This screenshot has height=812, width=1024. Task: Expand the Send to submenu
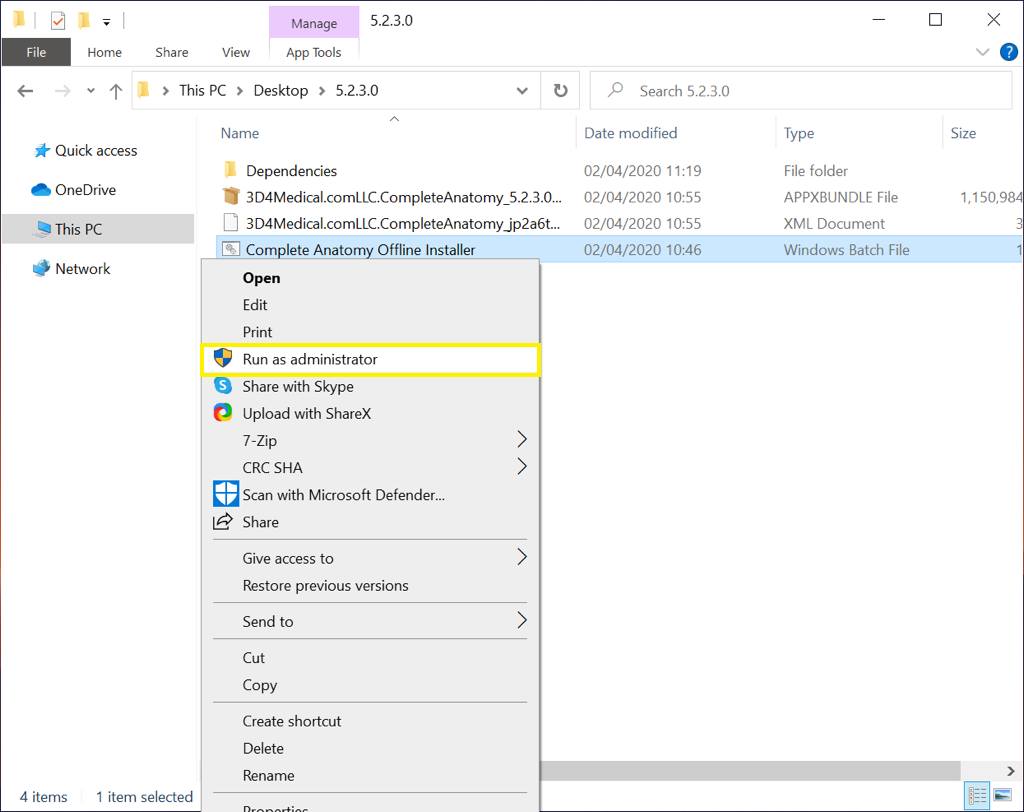click(370, 622)
